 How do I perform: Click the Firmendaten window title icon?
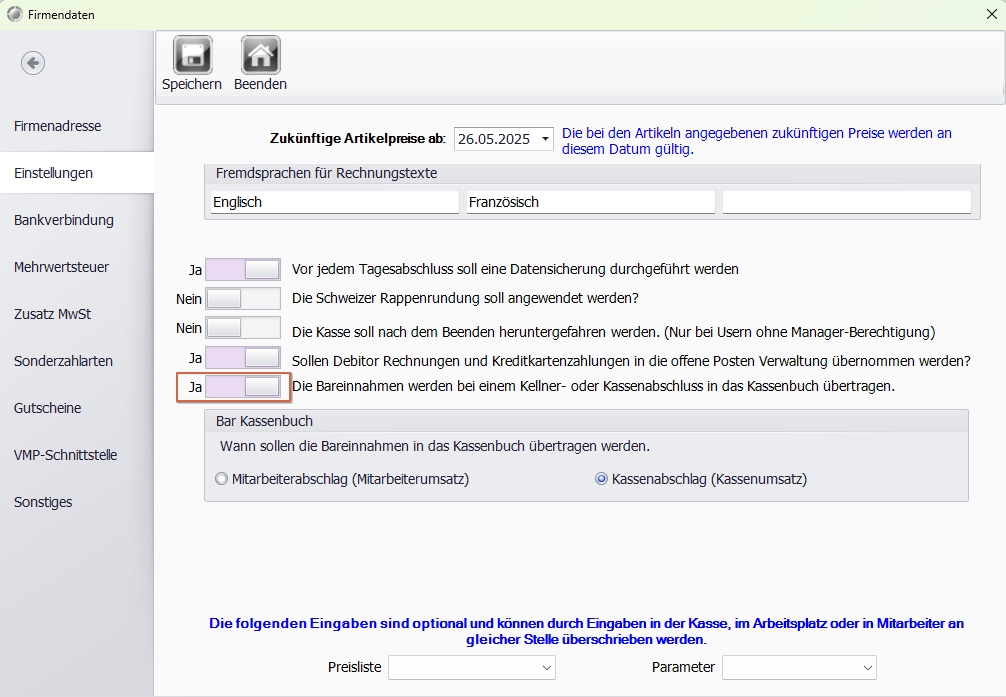coord(14,14)
